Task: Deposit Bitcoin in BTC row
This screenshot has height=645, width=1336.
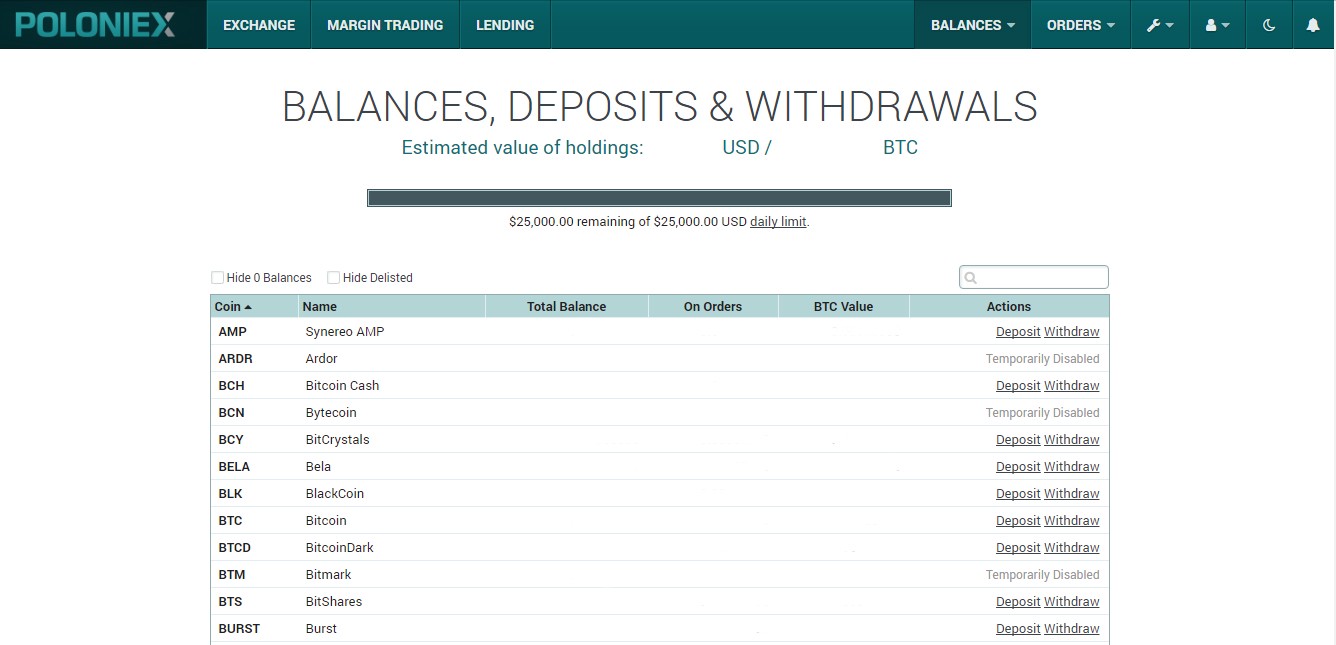Action: tap(1018, 521)
